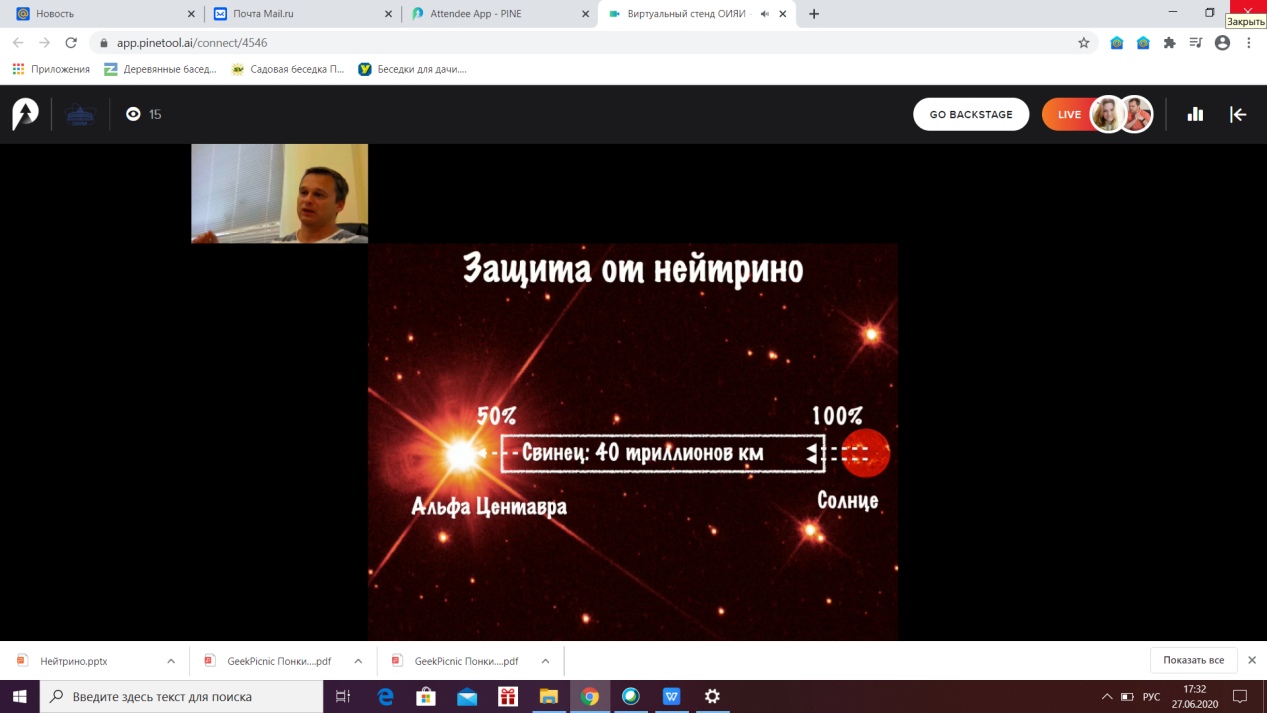Toggle РУС input language in tray
The width and height of the screenshot is (1267, 713).
(x=1151, y=696)
